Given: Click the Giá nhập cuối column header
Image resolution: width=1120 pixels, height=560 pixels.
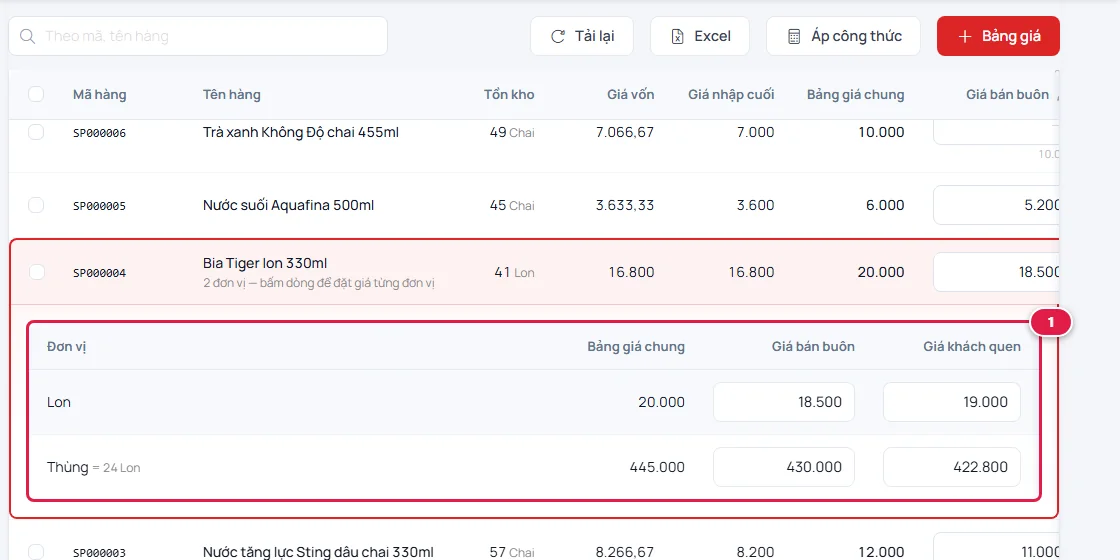Looking at the screenshot, I should tap(731, 94).
